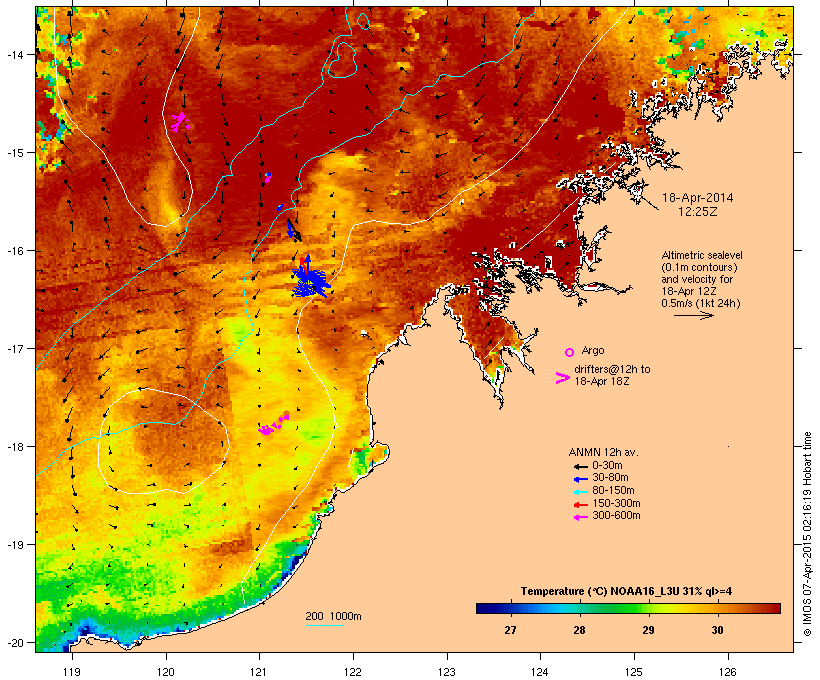Click the colorbar tick label 28
Image resolution: width=820 pixels, height=680 pixels.
tap(579, 630)
